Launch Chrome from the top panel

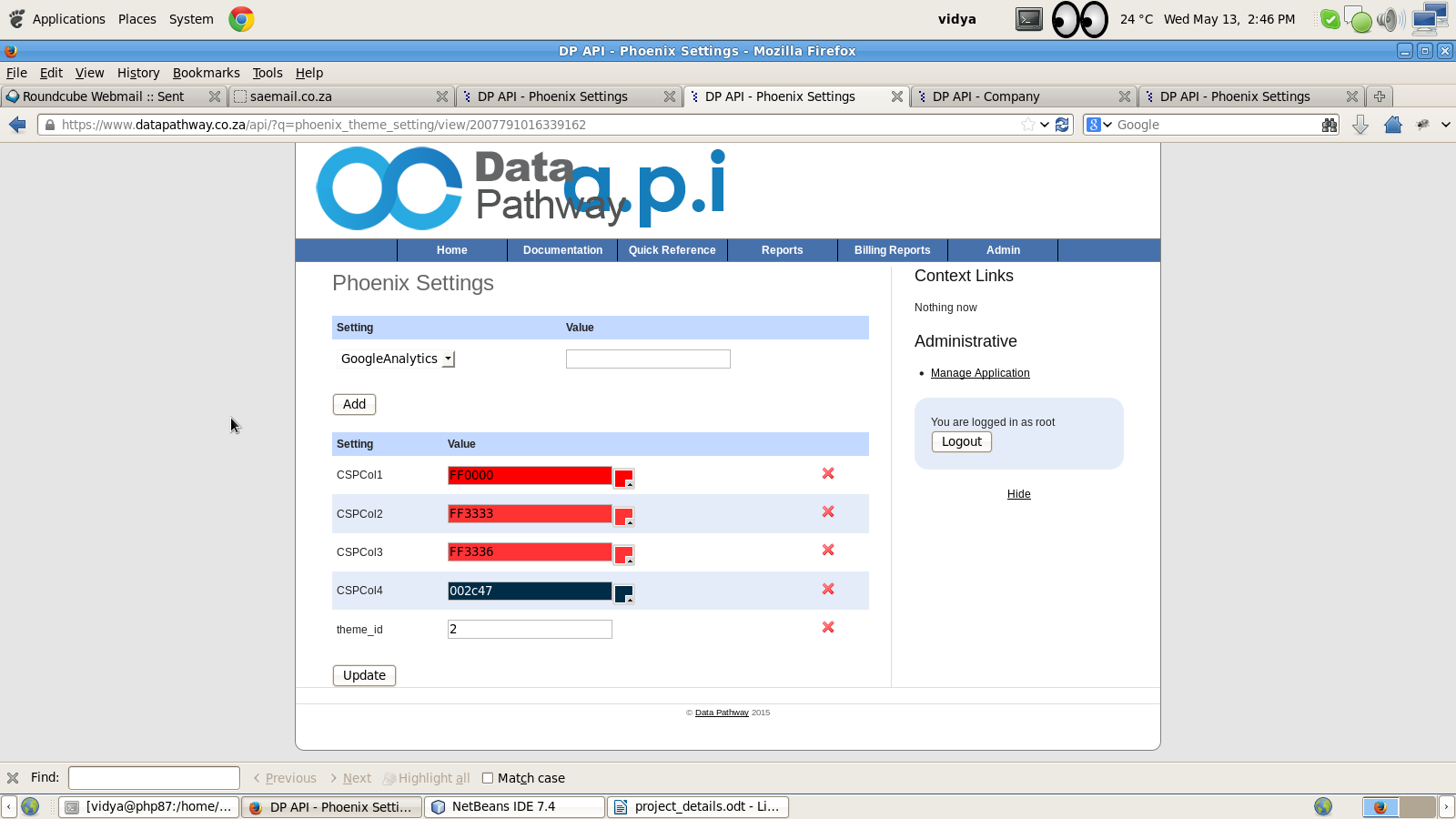241,19
